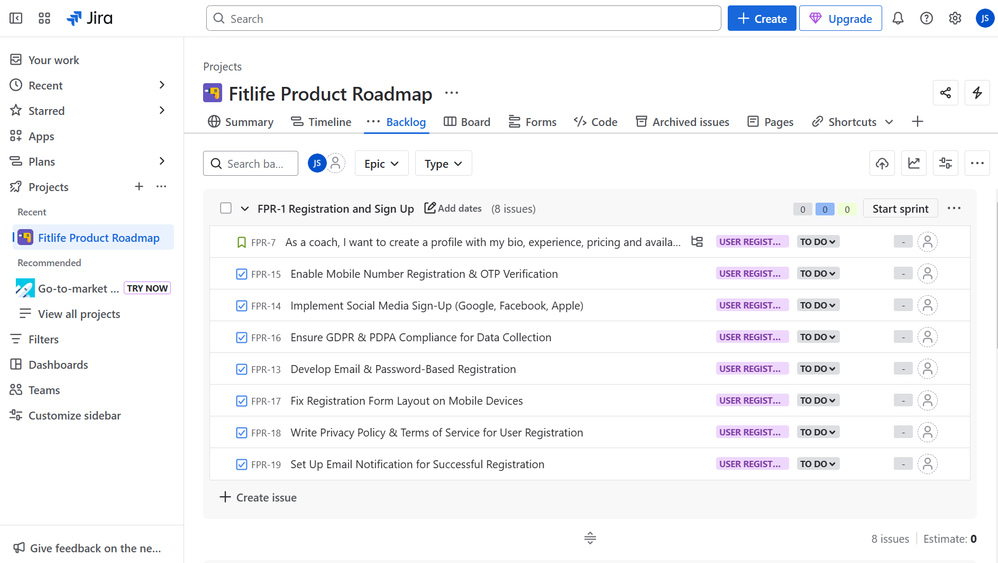The image size is (998, 563).
Task: Switch to the Timeline tab
Action: [321, 122]
